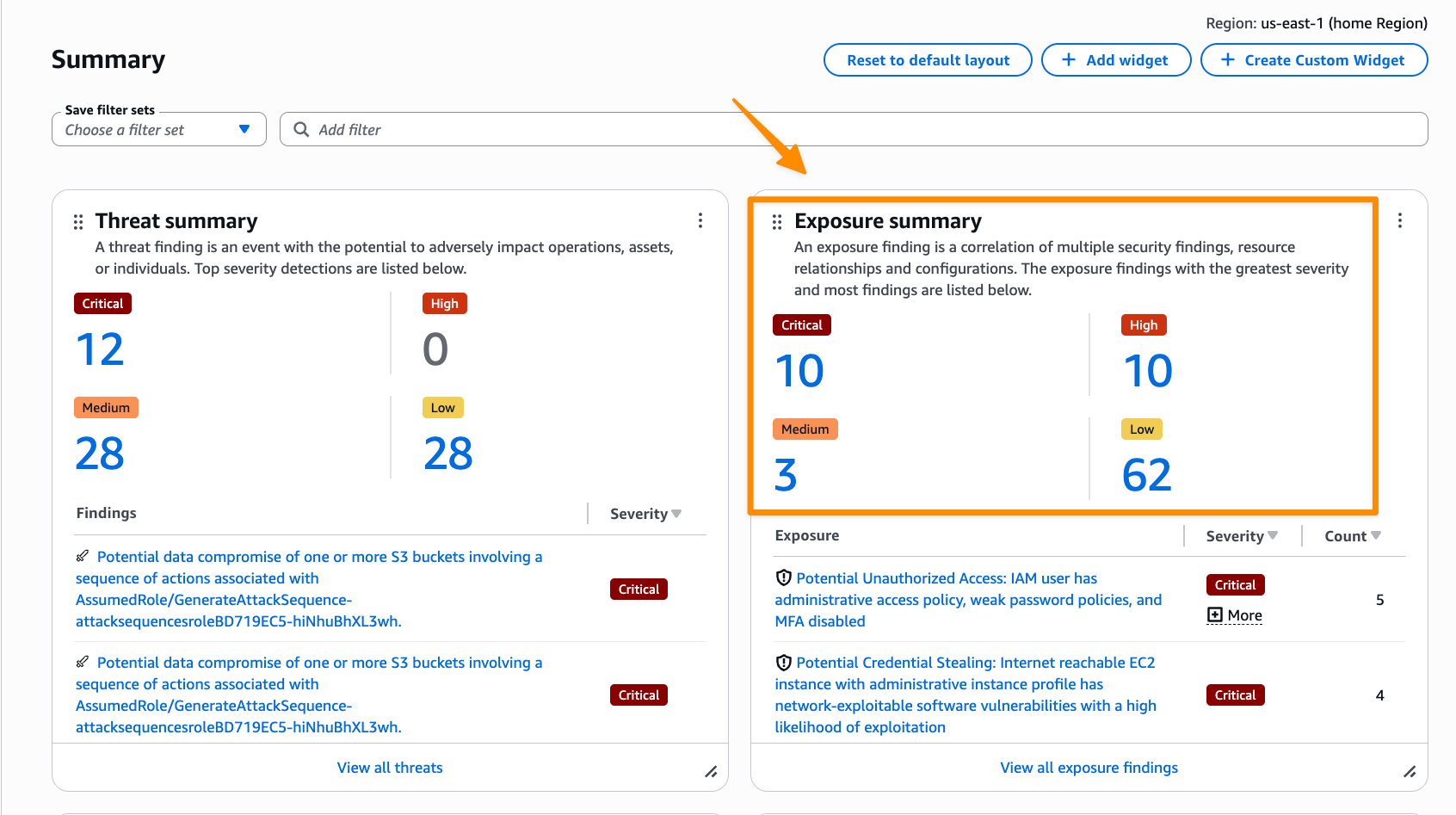
Task: Open the Count sort dropdown in Exposure summary
Action: (x=1377, y=535)
